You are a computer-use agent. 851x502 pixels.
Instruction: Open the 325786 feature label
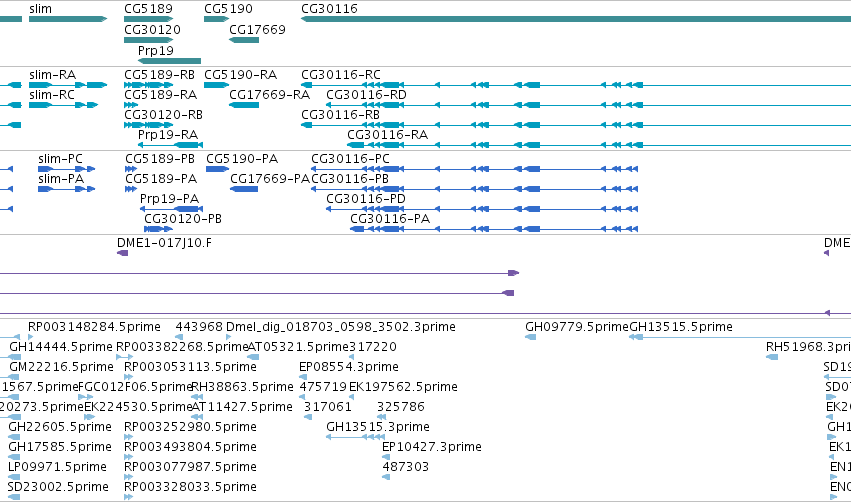[x=401, y=407]
